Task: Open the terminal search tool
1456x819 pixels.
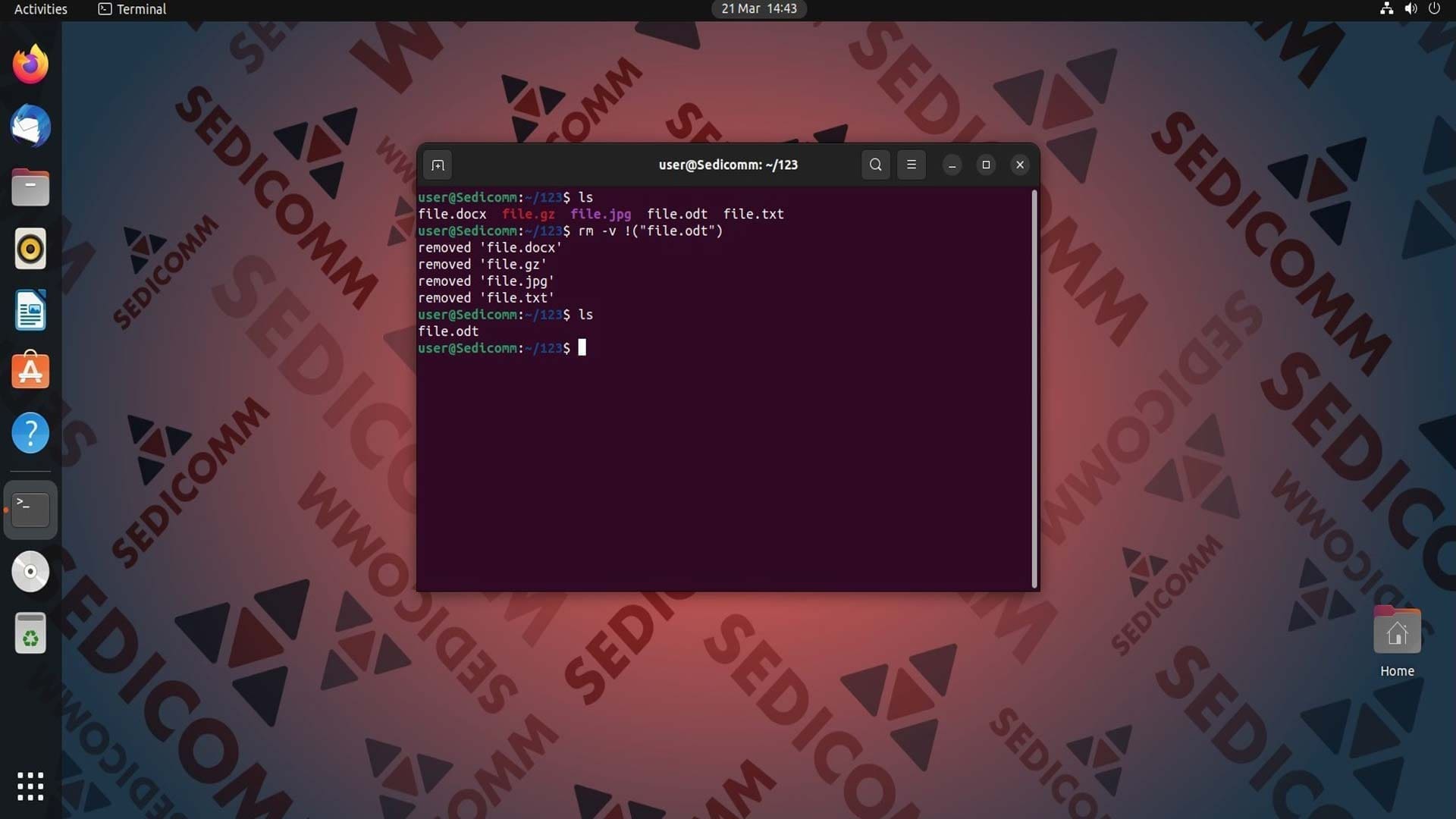Action: (x=875, y=165)
